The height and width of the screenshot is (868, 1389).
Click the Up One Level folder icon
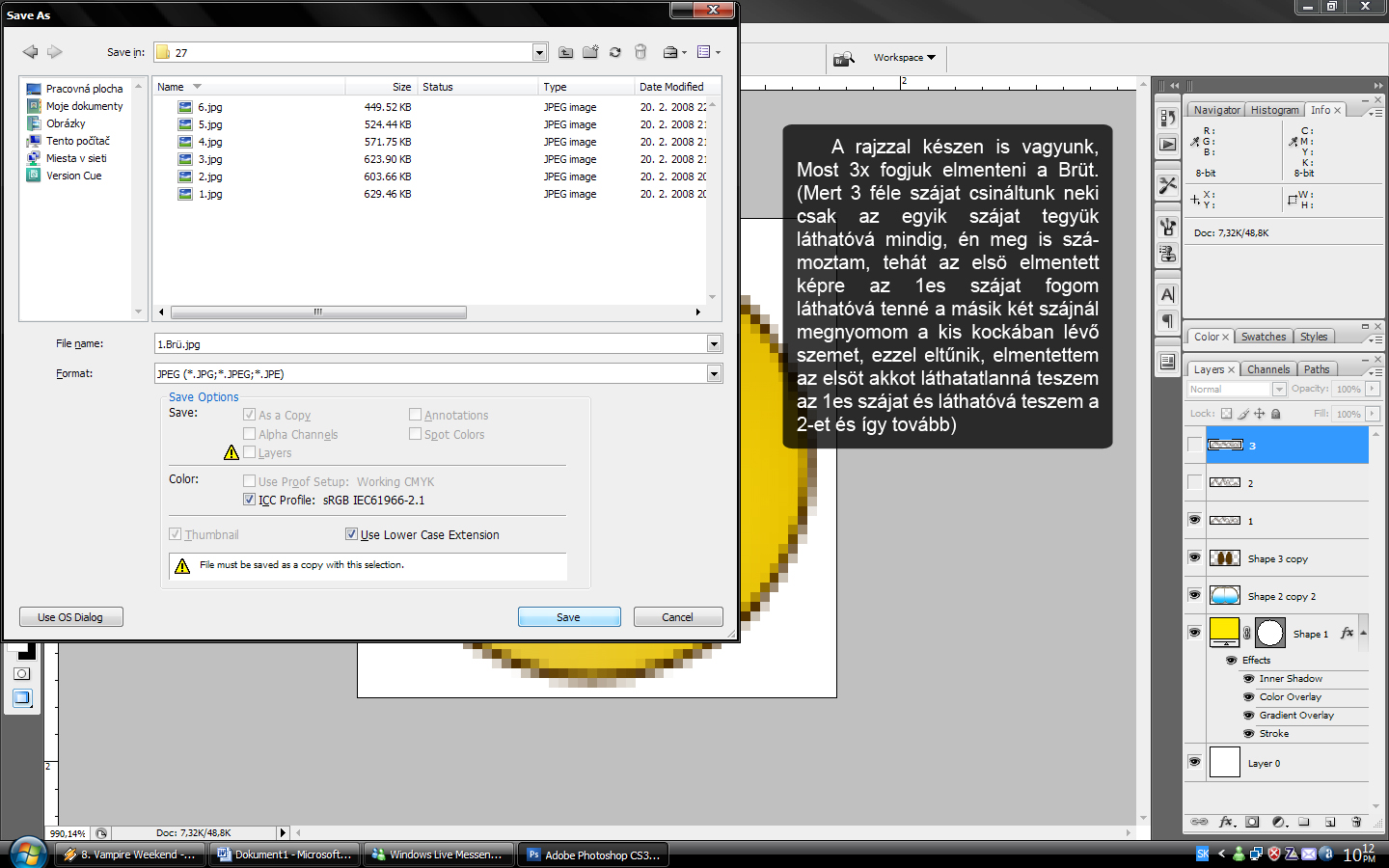566,52
